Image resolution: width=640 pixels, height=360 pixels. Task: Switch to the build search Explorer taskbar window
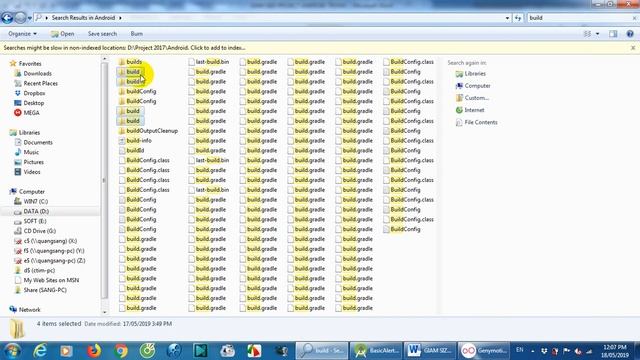[322, 351]
